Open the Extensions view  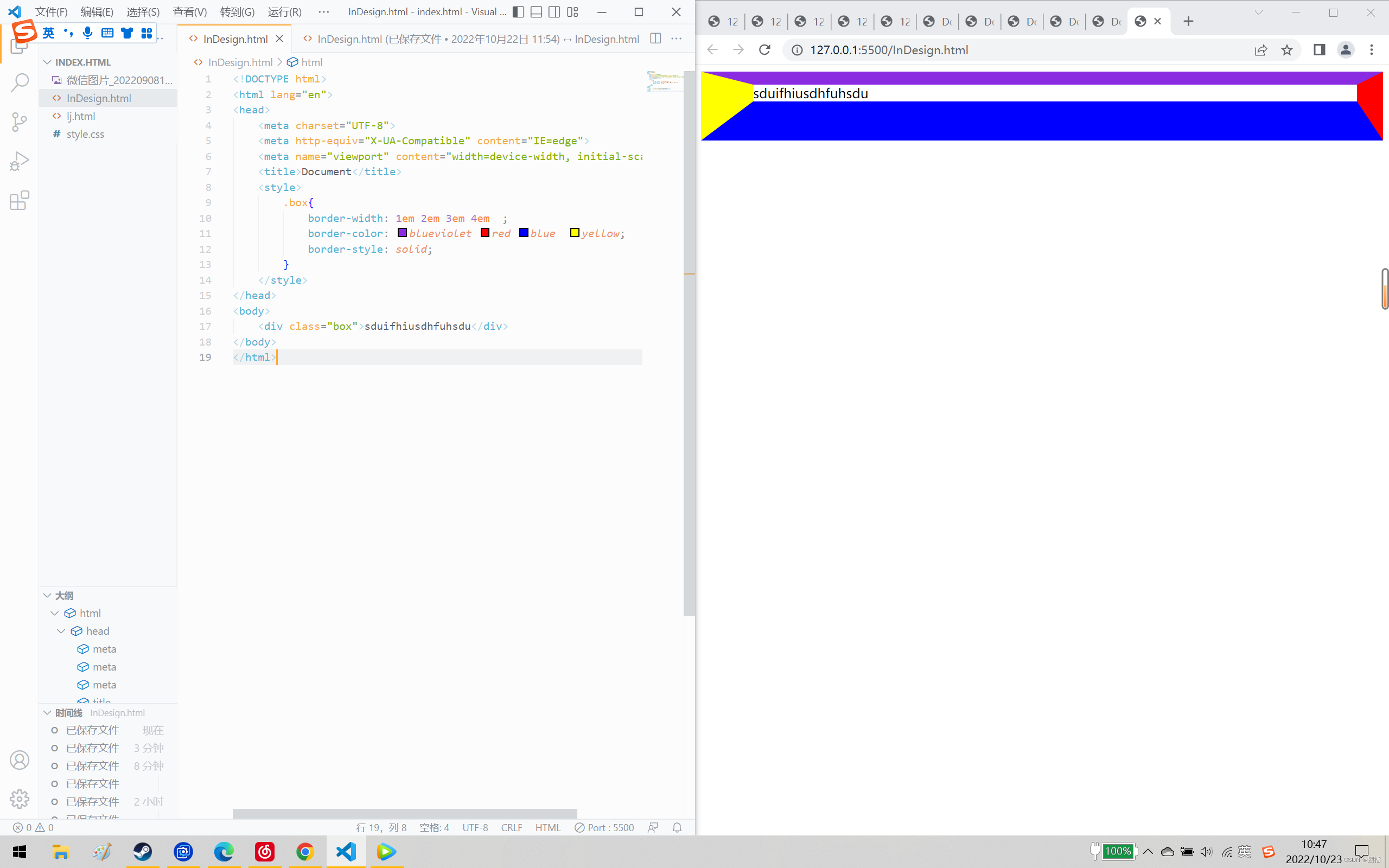point(20,200)
